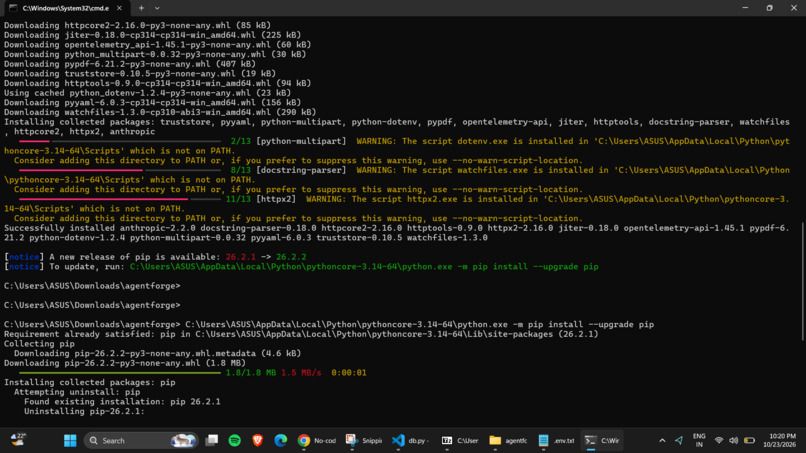
Task: Open Task View on the taskbar
Action: click(211, 440)
